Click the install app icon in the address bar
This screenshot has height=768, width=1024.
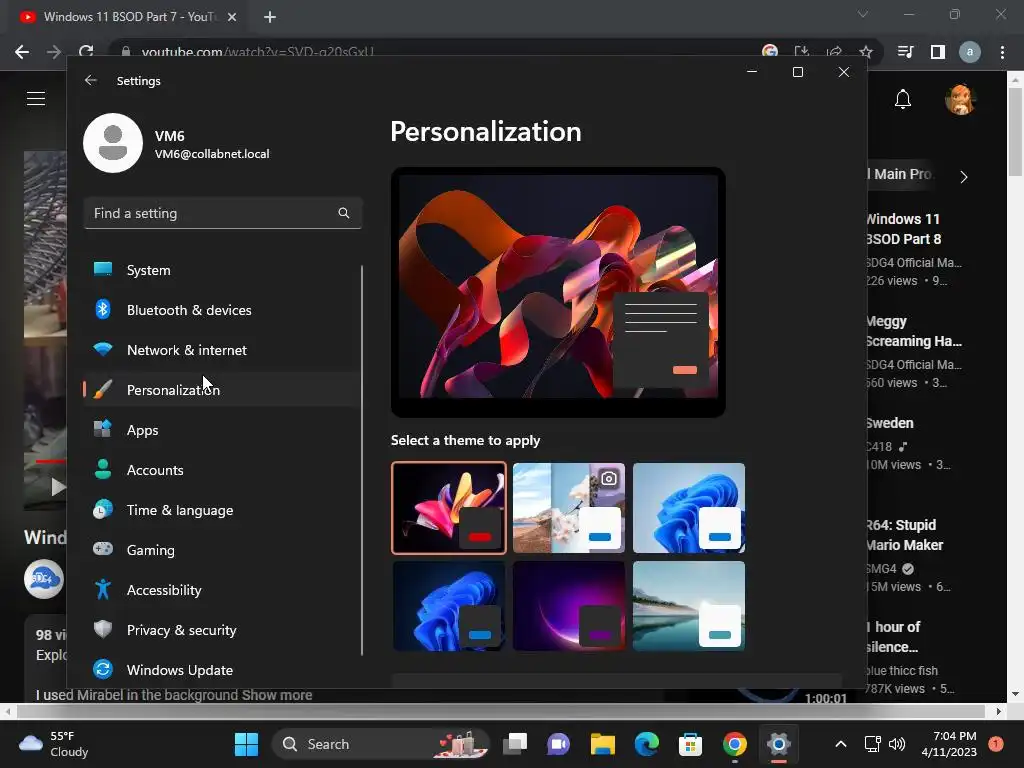[802, 52]
